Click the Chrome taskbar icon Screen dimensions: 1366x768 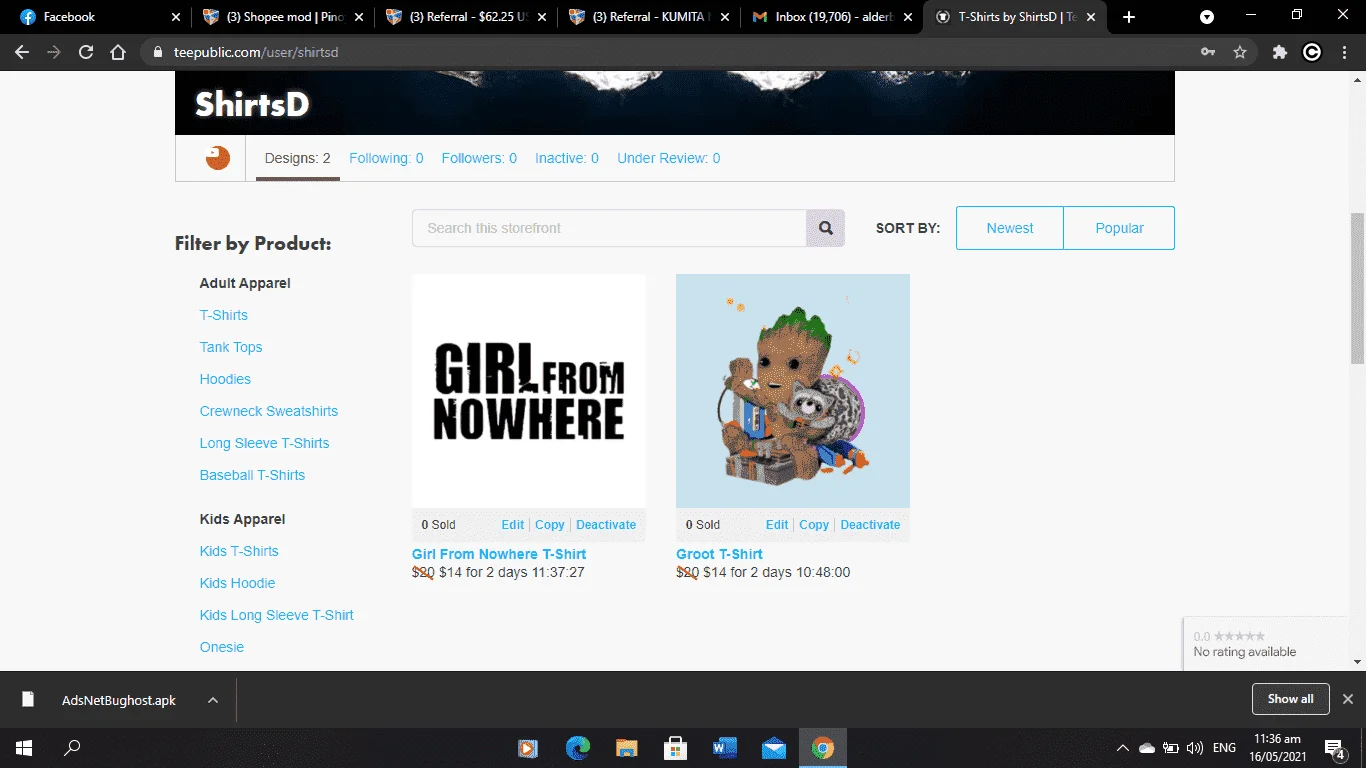[823, 747]
